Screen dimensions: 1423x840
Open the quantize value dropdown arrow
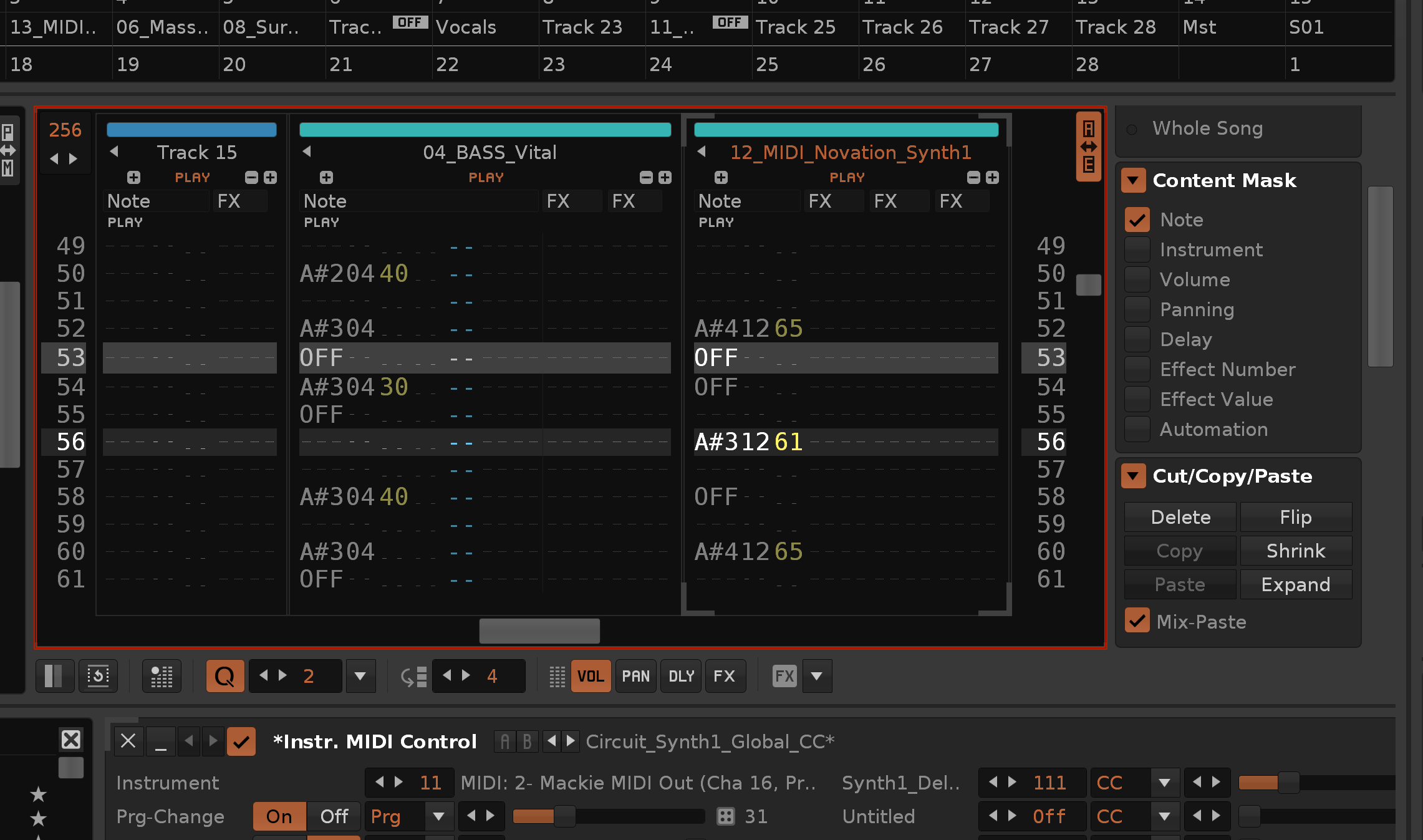click(360, 676)
